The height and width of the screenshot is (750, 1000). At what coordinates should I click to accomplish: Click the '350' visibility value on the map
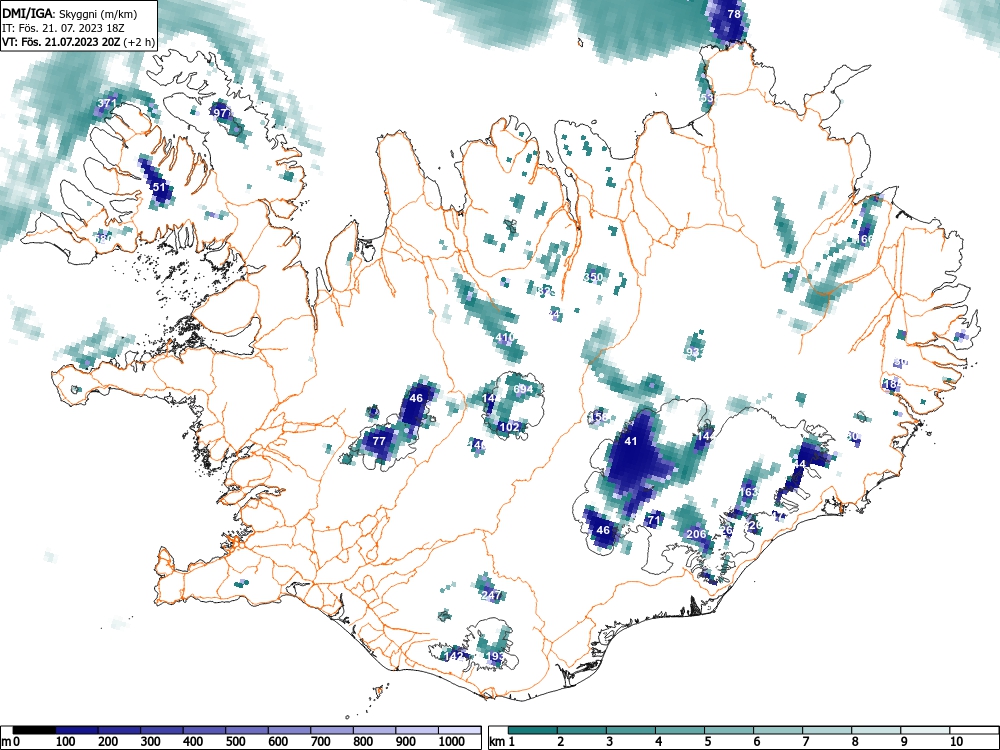593,277
